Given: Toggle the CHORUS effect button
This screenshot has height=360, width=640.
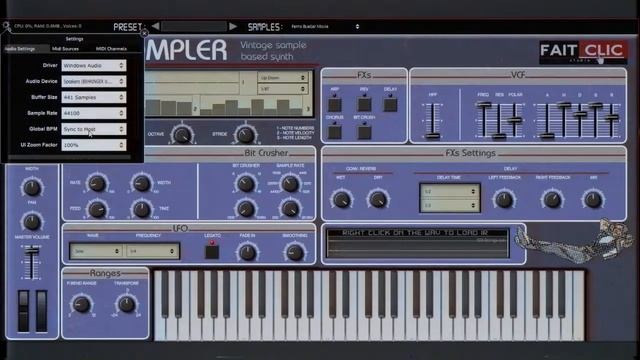Looking at the screenshot, I should (x=335, y=132).
